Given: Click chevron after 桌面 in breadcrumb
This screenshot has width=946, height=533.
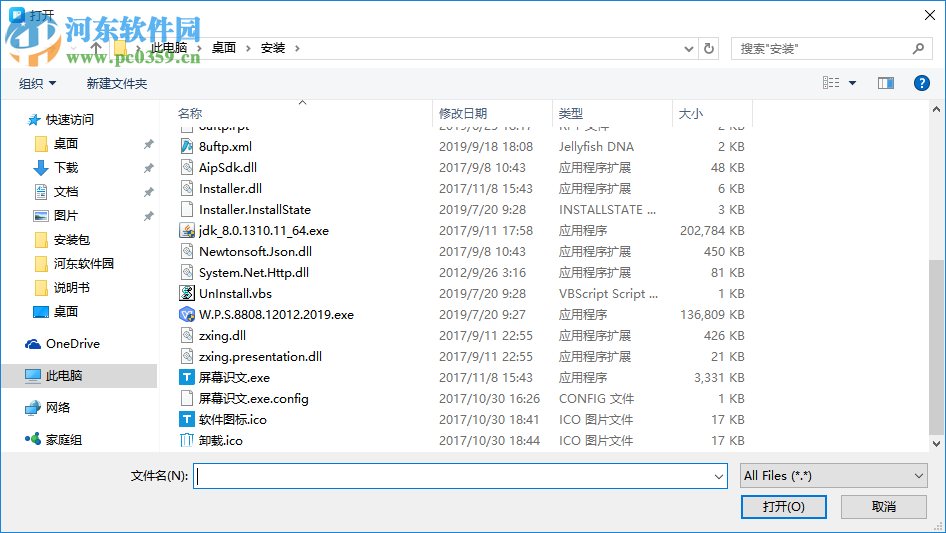Looking at the screenshot, I should [248, 48].
